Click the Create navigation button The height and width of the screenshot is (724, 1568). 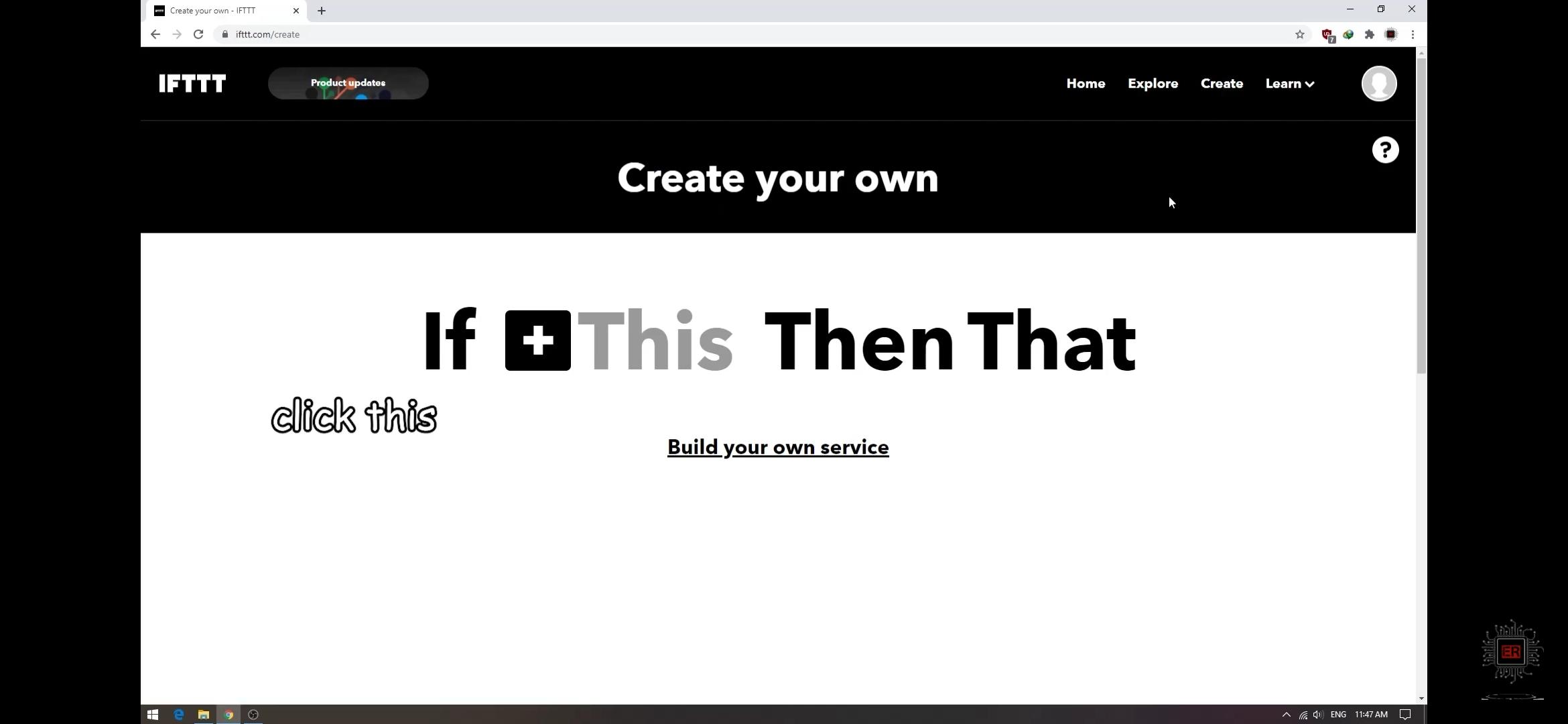point(1222,83)
